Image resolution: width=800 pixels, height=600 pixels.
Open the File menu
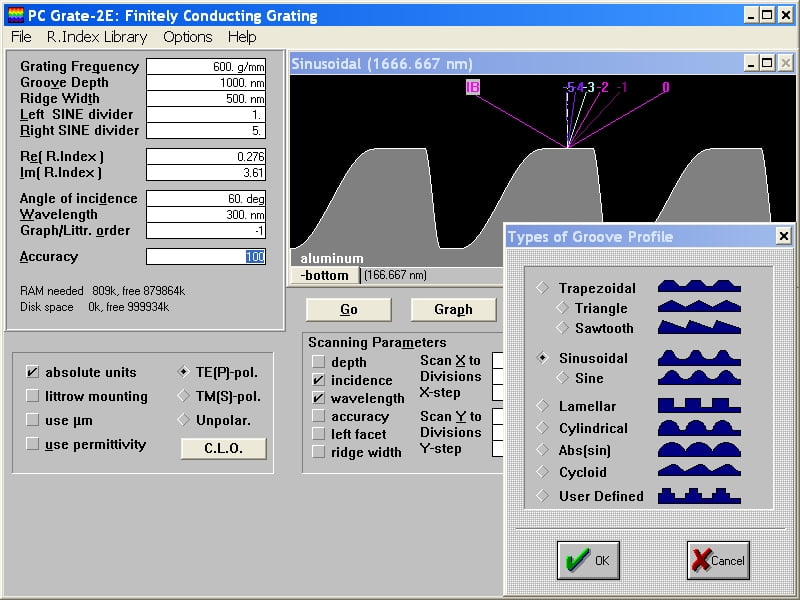tap(21, 37)
